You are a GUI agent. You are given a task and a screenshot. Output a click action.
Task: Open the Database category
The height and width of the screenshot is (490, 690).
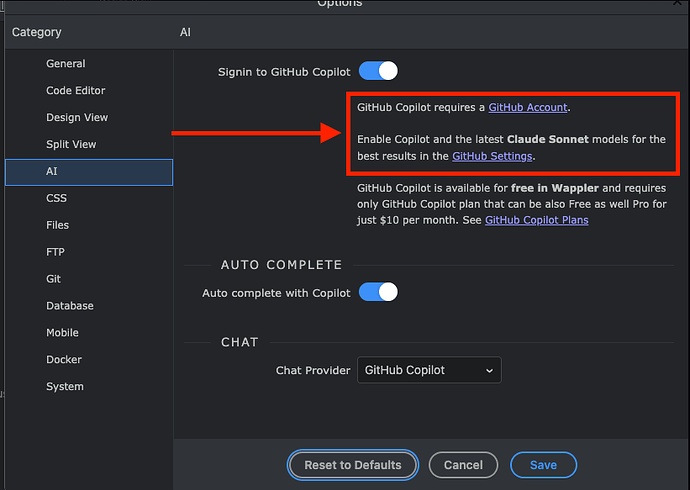coord(70,306)
